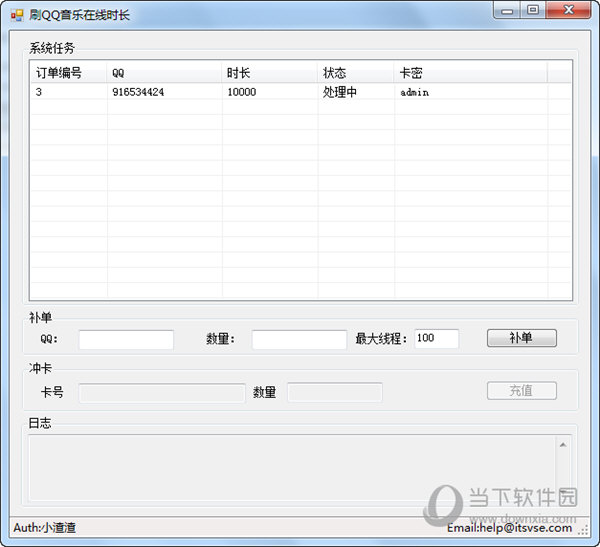Screen dimensions: 600x547
Task: Click the 10000 duration cell
Action: pyautogui.click(x=270, y=92)
